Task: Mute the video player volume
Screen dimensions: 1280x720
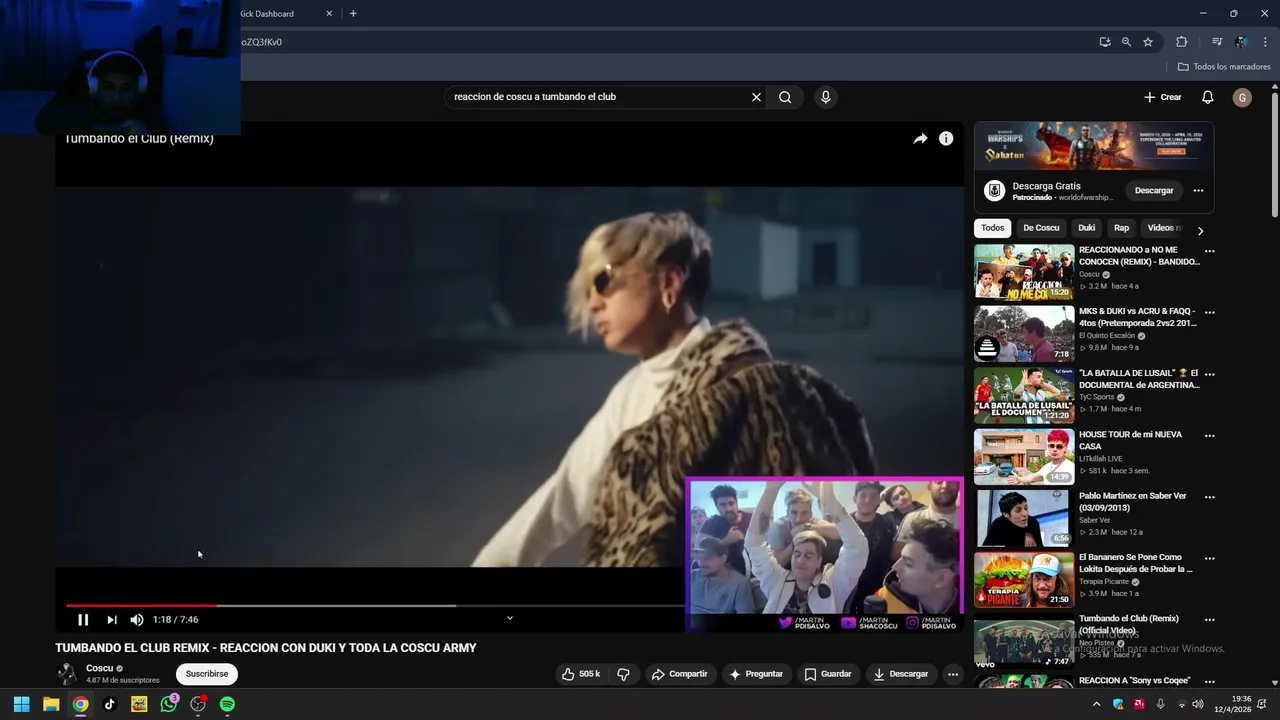Action: (137, 620)
